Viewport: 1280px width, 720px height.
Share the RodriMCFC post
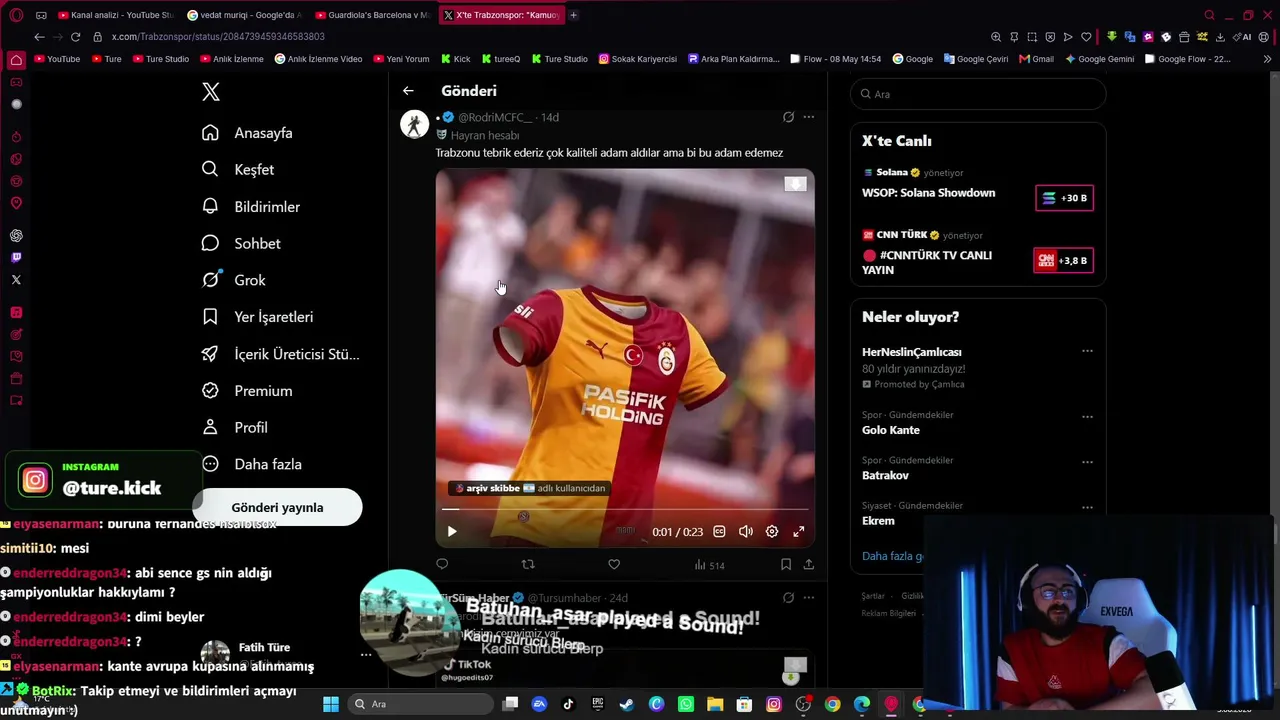point(808,565)
